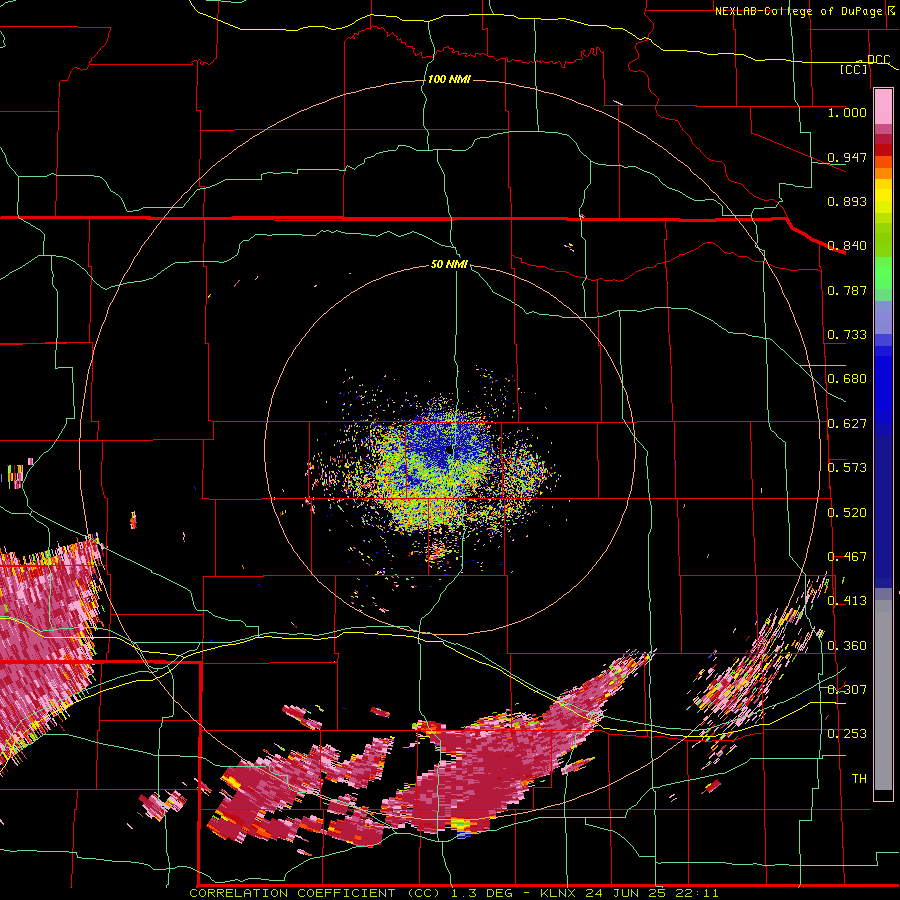Click the 0.840 scale value
Viewport: 900px width, 900px height.
click(847, 246)
